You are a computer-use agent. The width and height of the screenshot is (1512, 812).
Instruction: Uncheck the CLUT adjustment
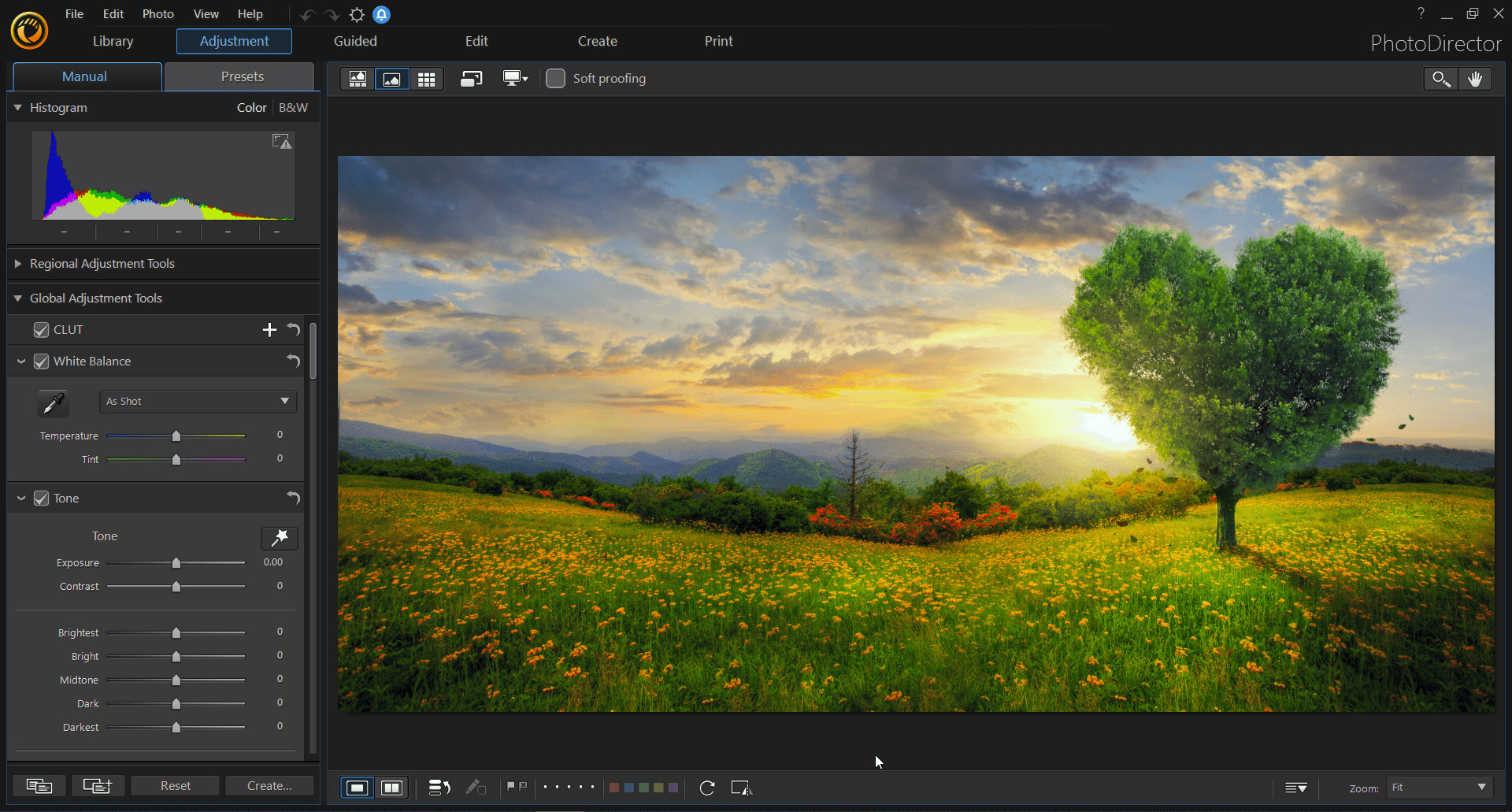tap(41, 329)
